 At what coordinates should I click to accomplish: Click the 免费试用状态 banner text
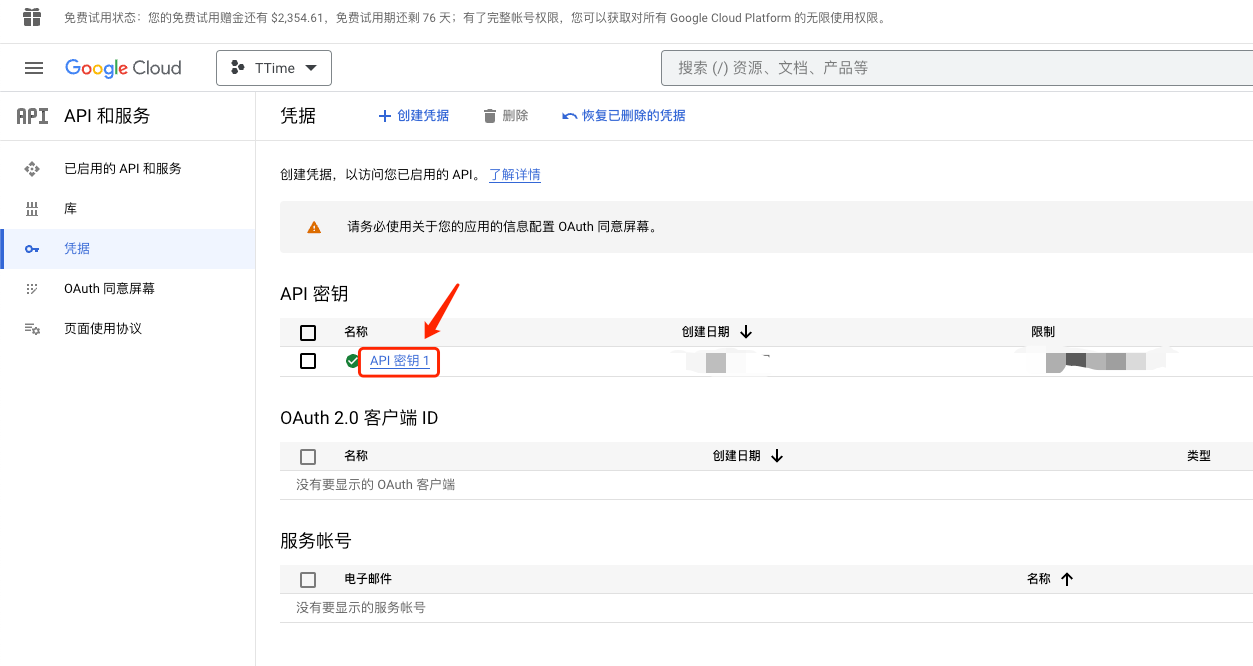(476, 18)
